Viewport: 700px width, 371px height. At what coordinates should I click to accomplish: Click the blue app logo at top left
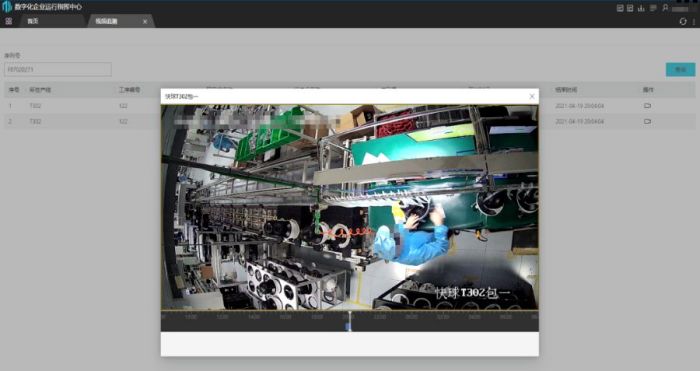click(7, 7)
